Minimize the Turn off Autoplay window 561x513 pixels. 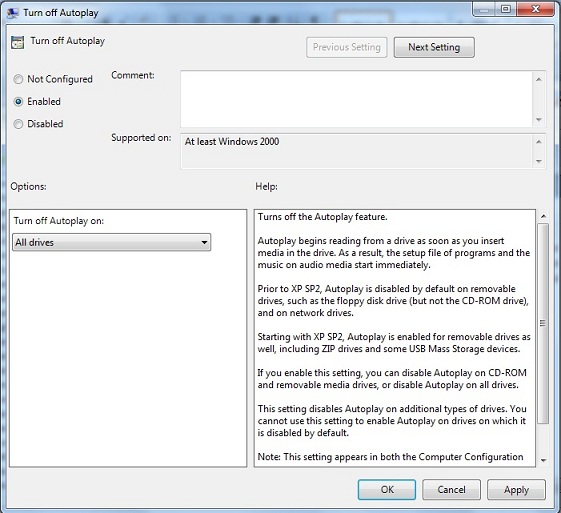[x=484, y=10]
